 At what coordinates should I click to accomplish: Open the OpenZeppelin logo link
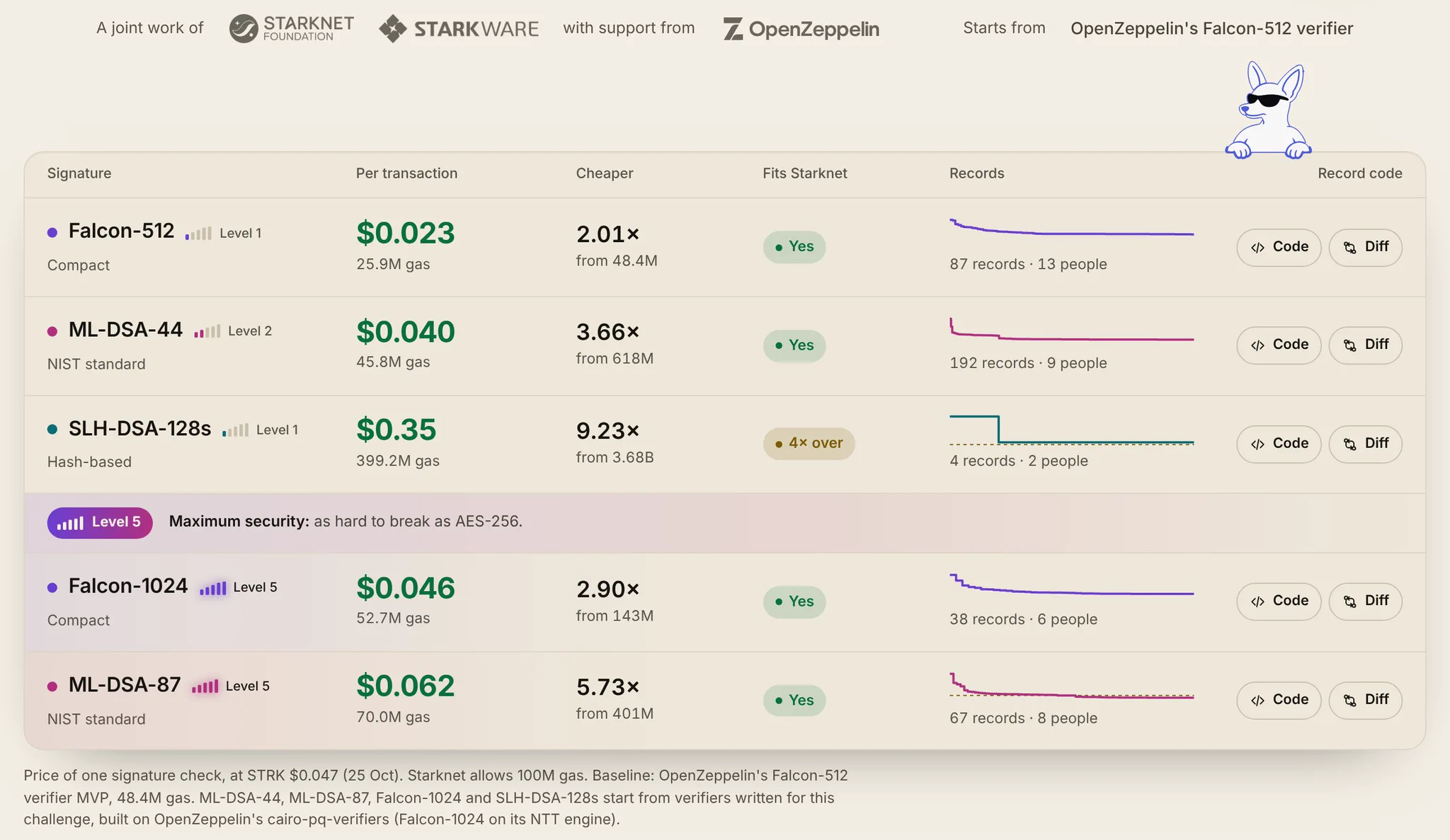[x=801, y=29]
